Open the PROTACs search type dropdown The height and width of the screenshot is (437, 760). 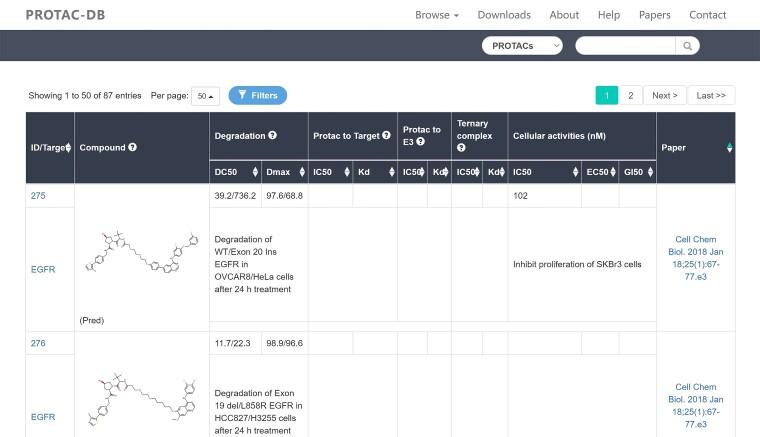pos(522,46)
